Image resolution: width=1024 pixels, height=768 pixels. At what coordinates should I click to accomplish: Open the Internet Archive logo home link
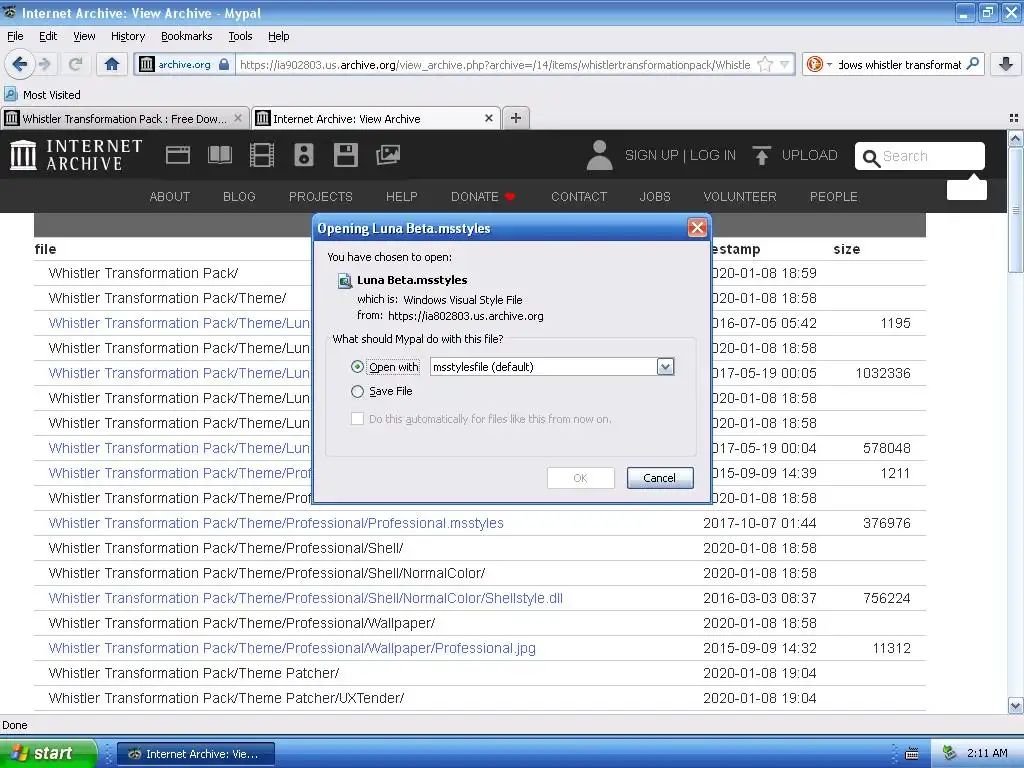(76, 155)
